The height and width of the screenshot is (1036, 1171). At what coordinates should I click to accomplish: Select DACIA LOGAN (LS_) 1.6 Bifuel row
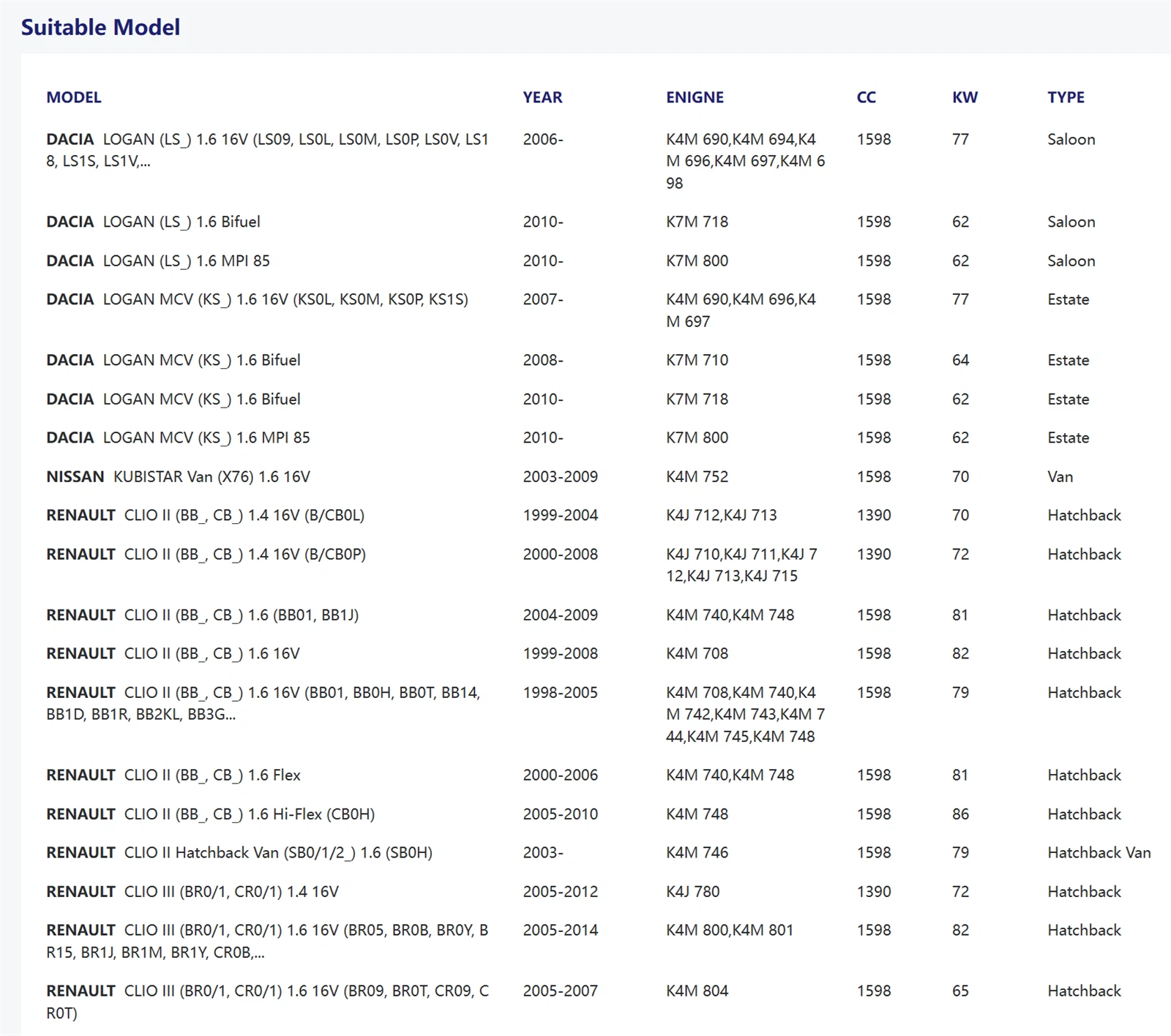coord(598,222)
